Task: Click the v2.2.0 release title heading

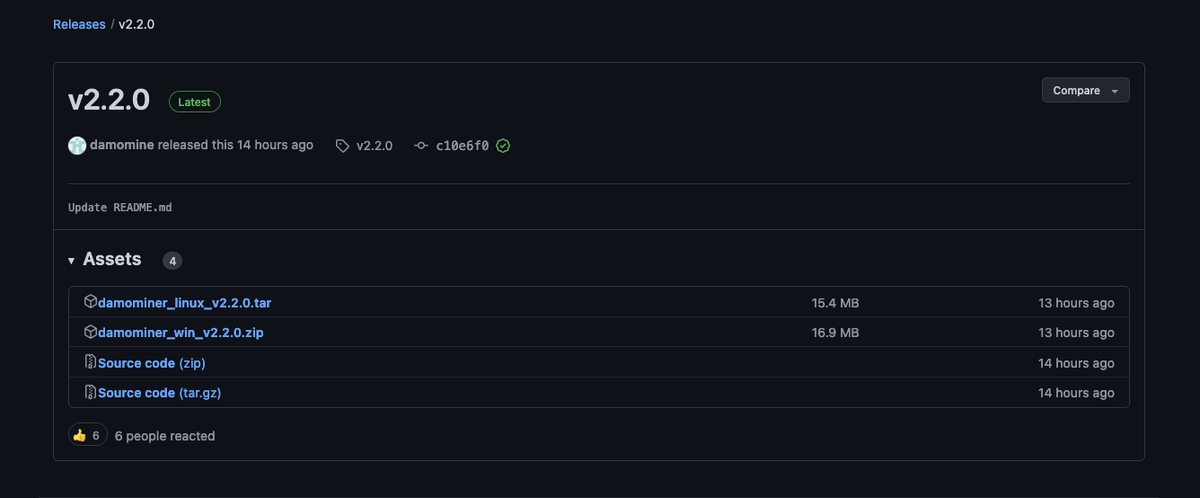Action: [x=109, y=100]
